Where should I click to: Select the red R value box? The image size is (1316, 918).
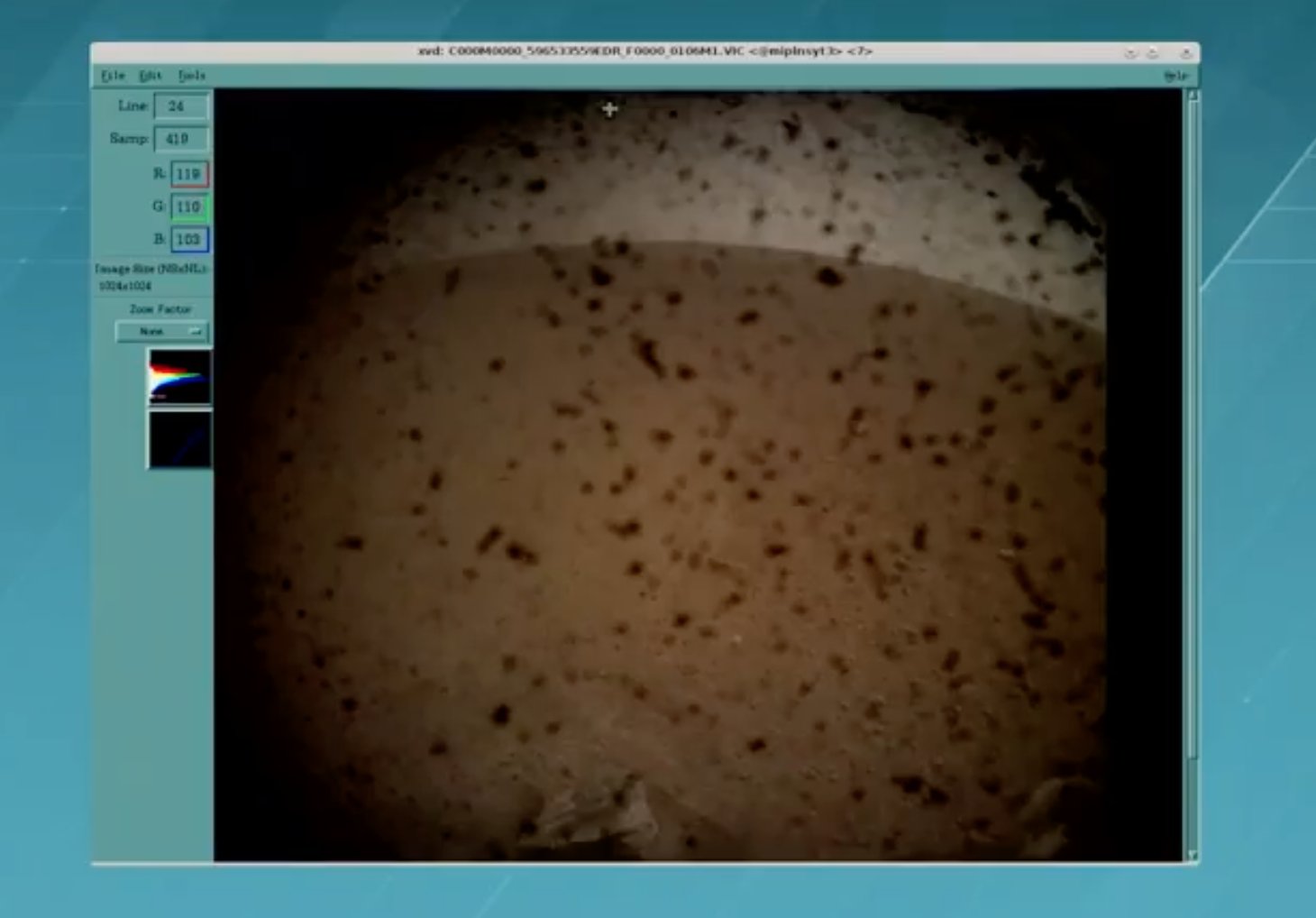(x=189, y=174)
